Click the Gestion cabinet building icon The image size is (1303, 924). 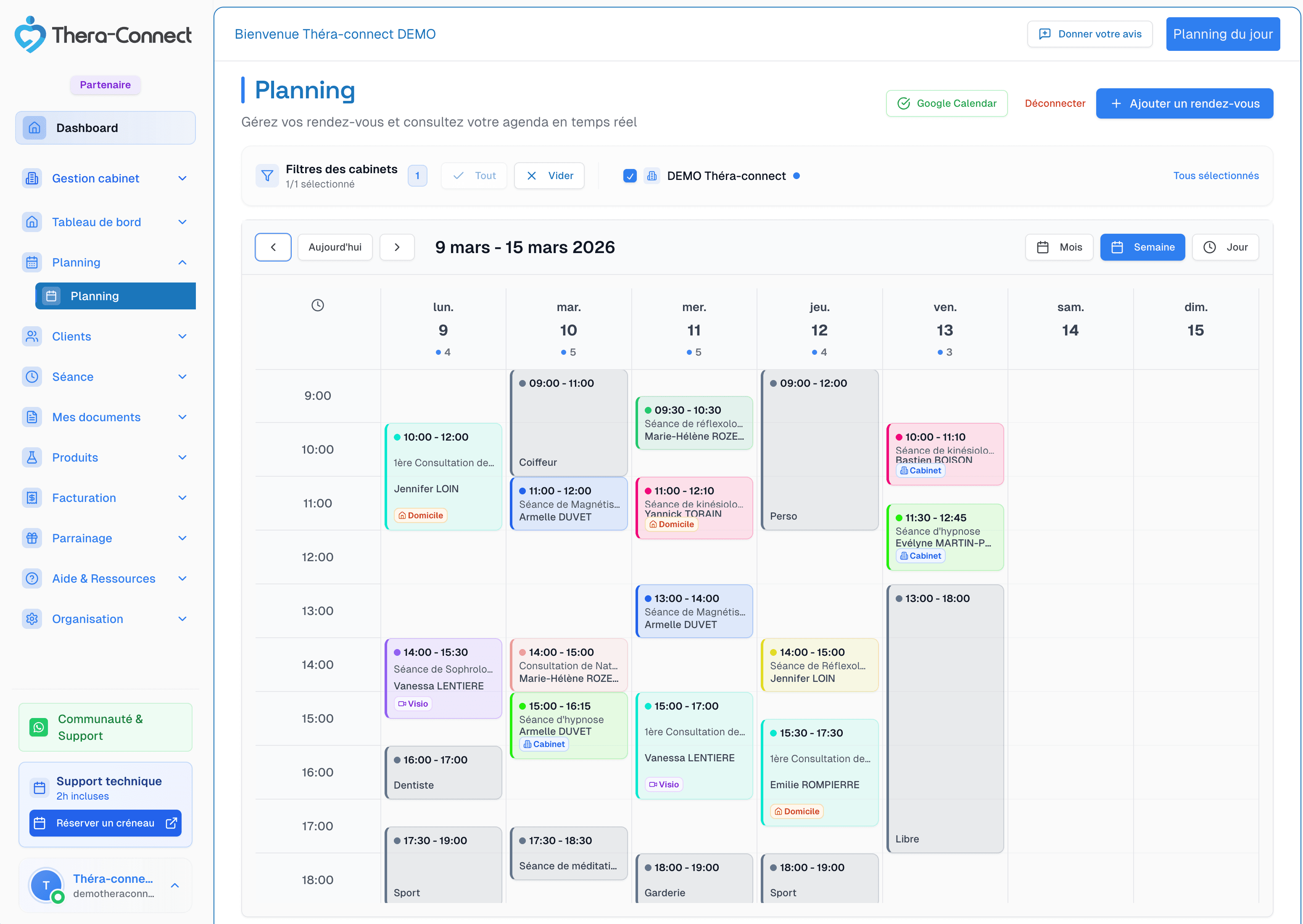(32, 178)
